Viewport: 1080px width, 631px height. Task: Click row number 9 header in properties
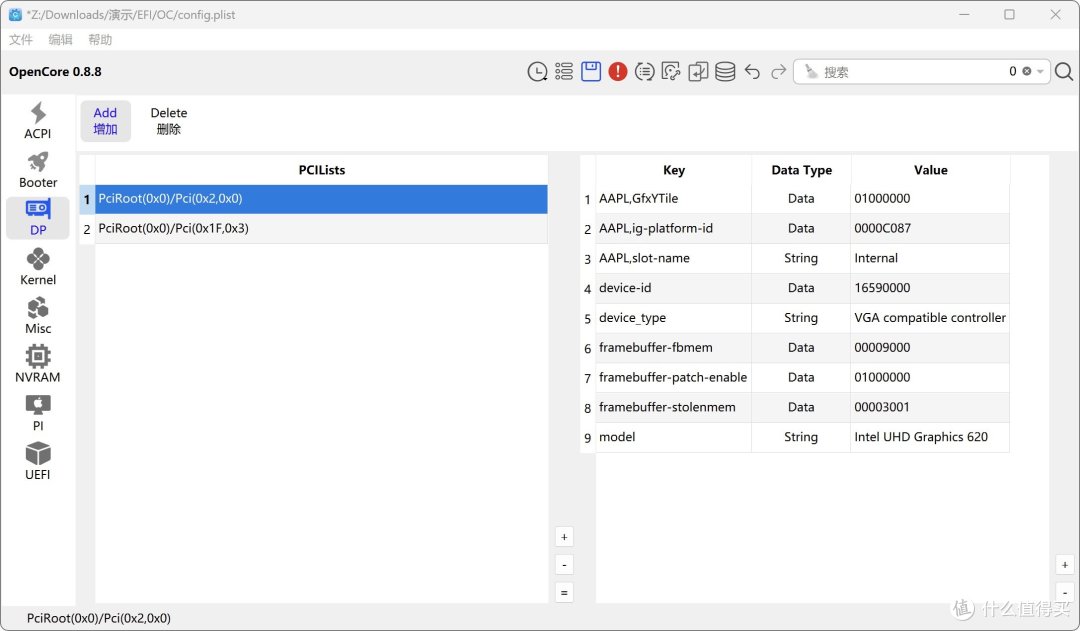click(588, 438)
